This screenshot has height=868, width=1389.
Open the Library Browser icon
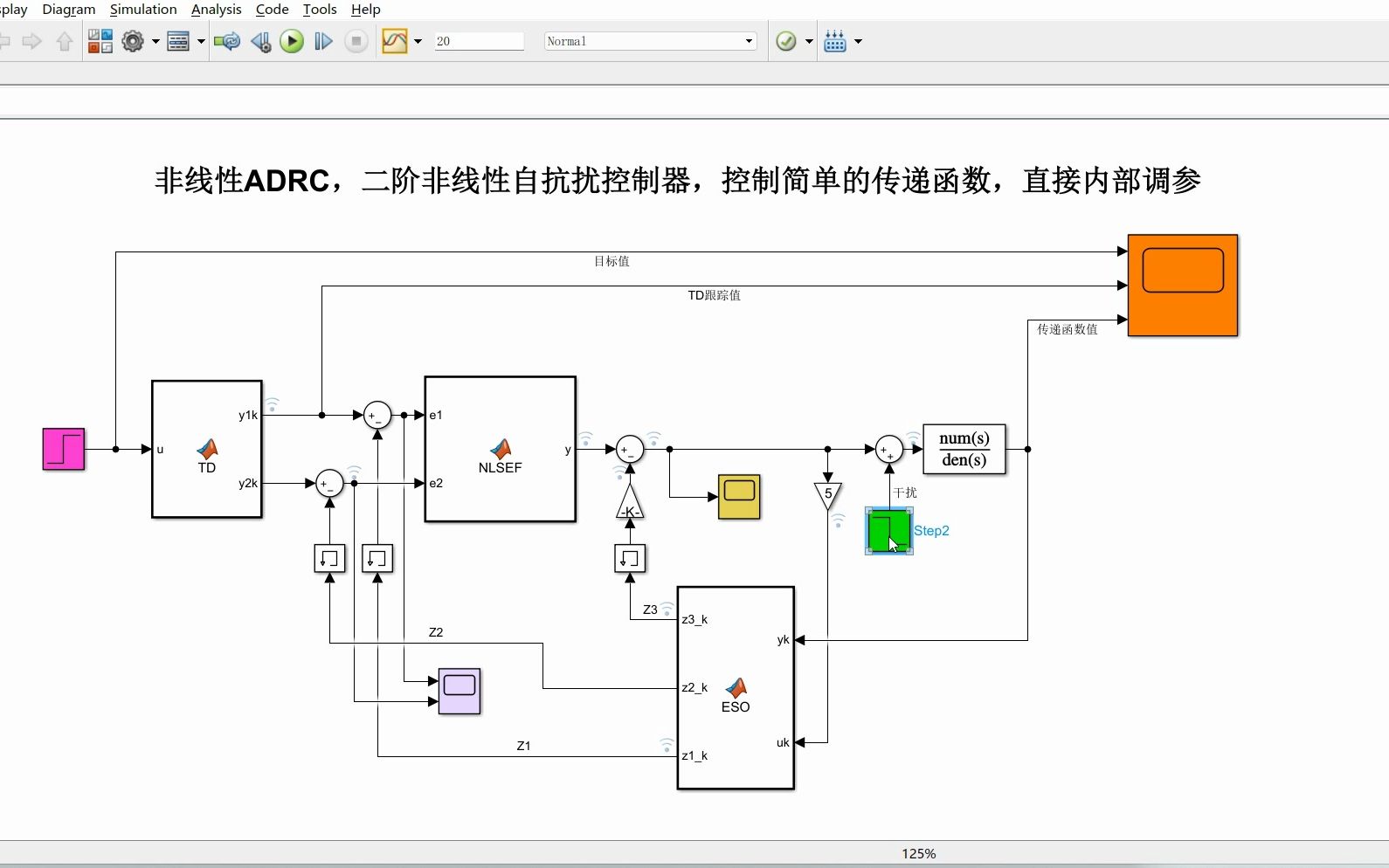coord(100,41)
